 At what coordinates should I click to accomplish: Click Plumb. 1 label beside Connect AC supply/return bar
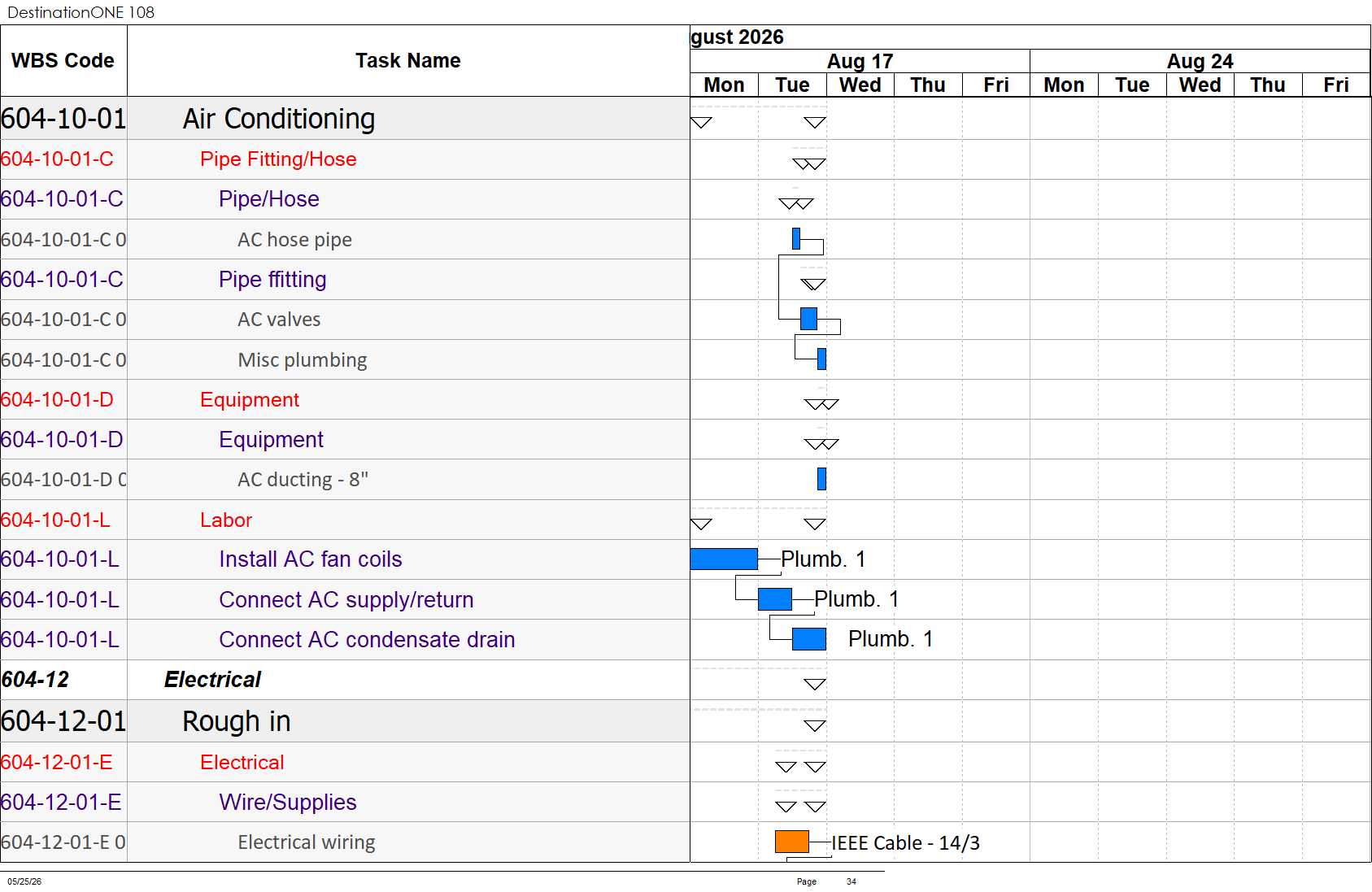coord(856,599)
